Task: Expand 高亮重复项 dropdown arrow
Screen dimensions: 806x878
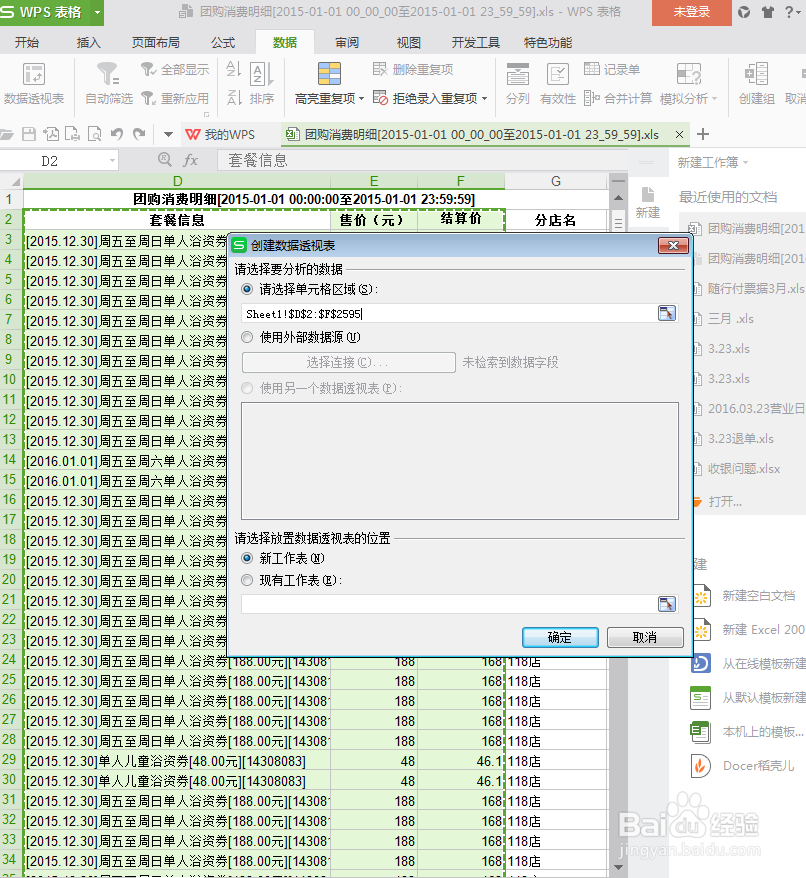Action: pos(361,99)
